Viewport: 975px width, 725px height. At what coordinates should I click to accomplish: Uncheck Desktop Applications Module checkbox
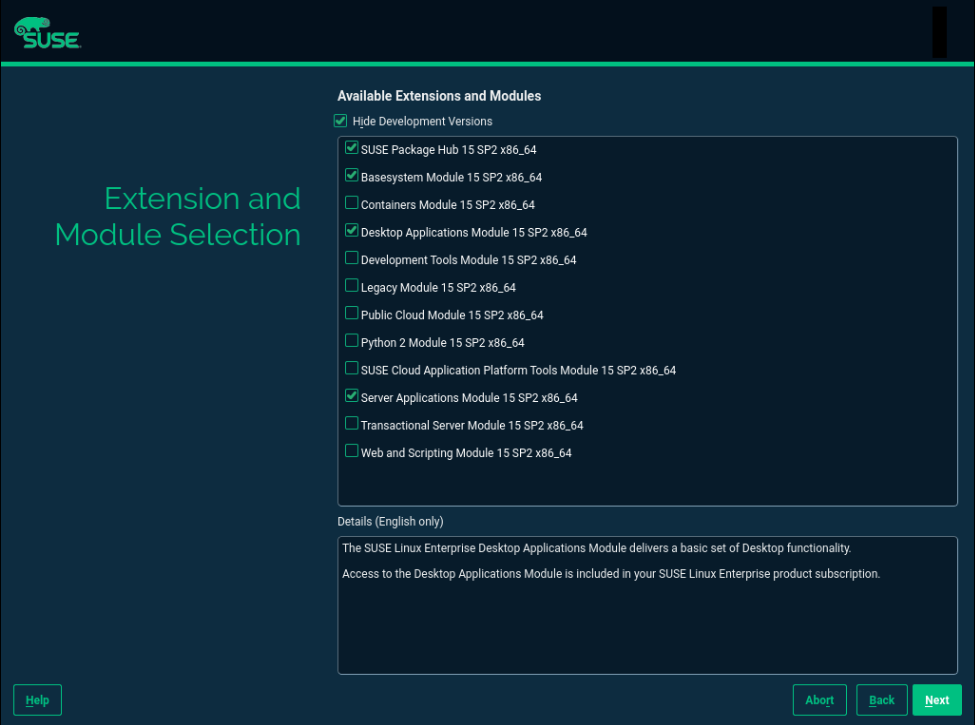(352, 231)
